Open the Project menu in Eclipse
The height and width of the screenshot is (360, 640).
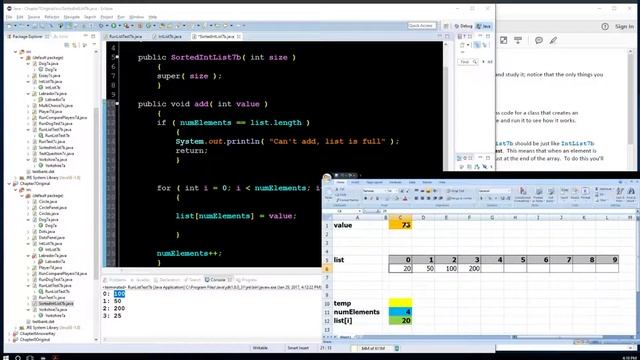point(107,17)
